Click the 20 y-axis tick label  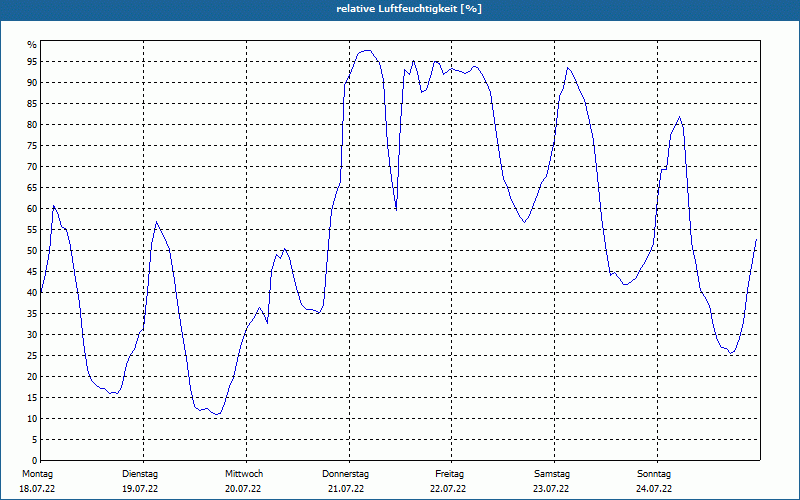pos(32,377)
